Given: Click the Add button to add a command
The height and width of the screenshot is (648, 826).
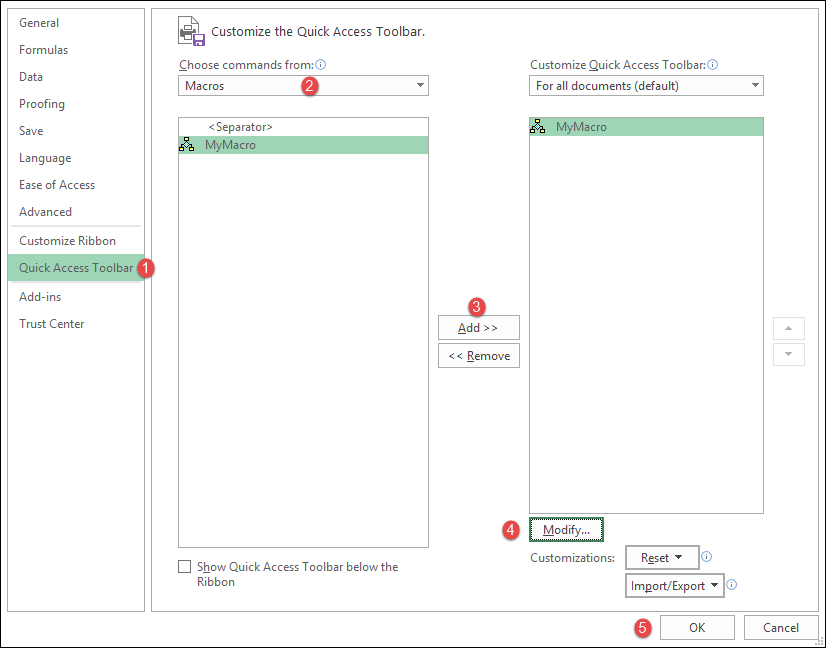Looking at the screenshot, I should pos(478,327).
